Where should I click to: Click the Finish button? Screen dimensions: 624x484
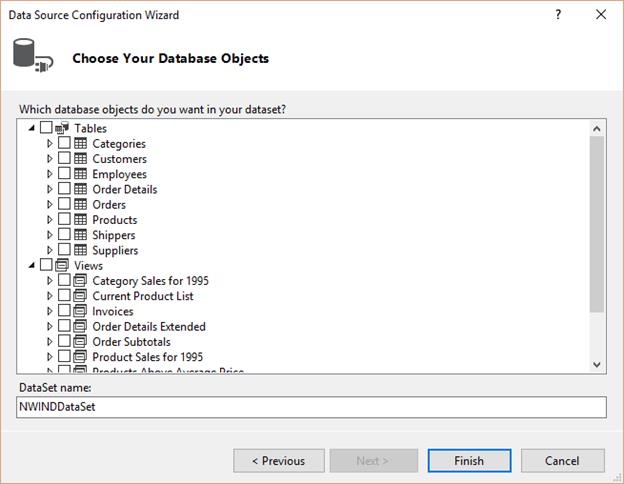point(469,461)
